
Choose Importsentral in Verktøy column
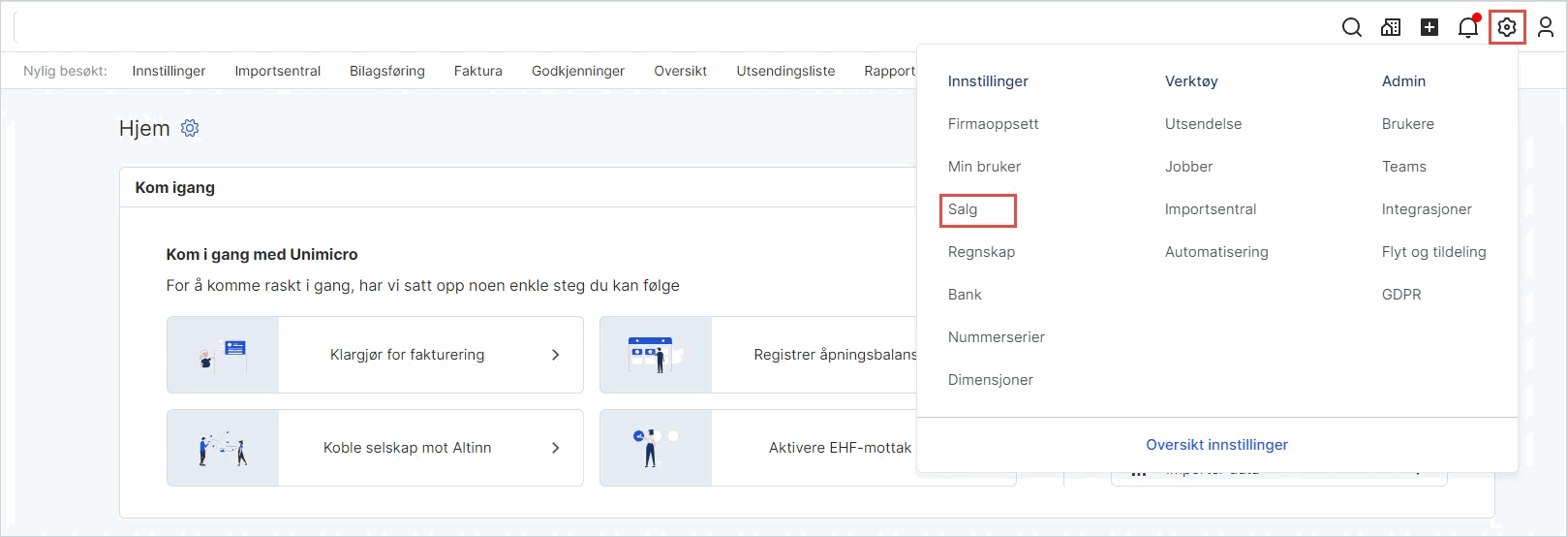[x=1210, y=209]
